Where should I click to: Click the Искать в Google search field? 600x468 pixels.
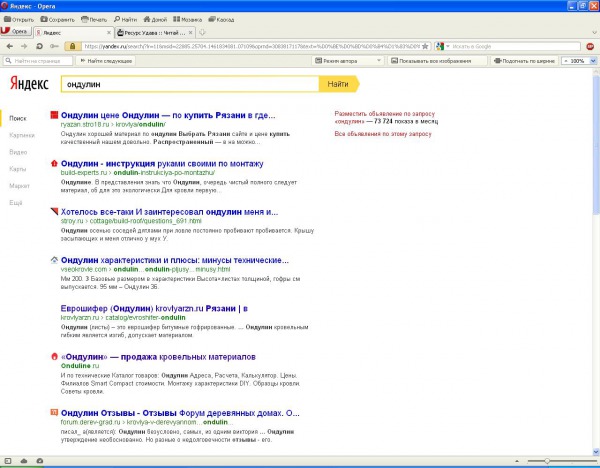515,46
